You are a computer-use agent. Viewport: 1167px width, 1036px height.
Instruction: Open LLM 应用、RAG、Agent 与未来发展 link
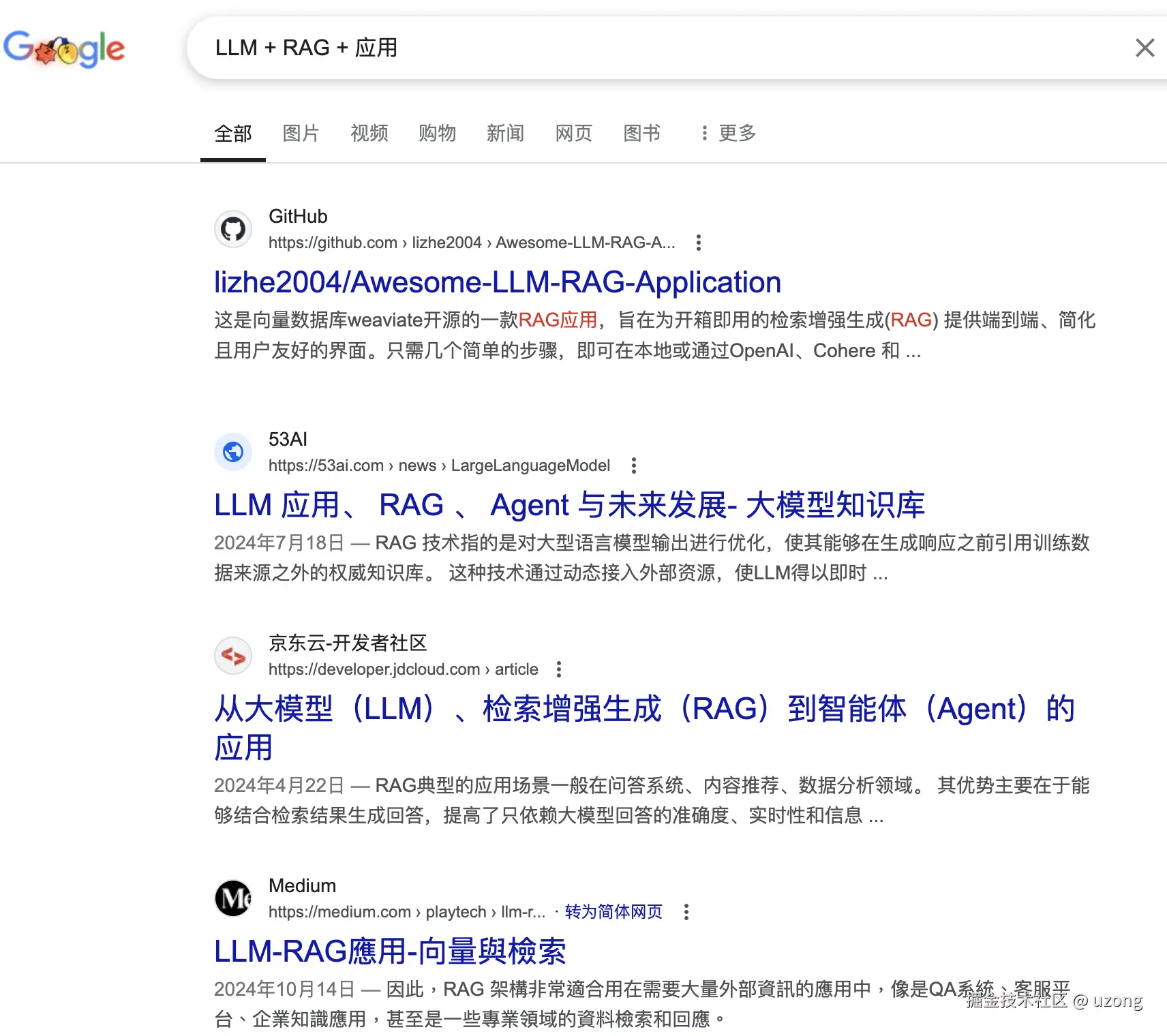(x=569, y=505)
